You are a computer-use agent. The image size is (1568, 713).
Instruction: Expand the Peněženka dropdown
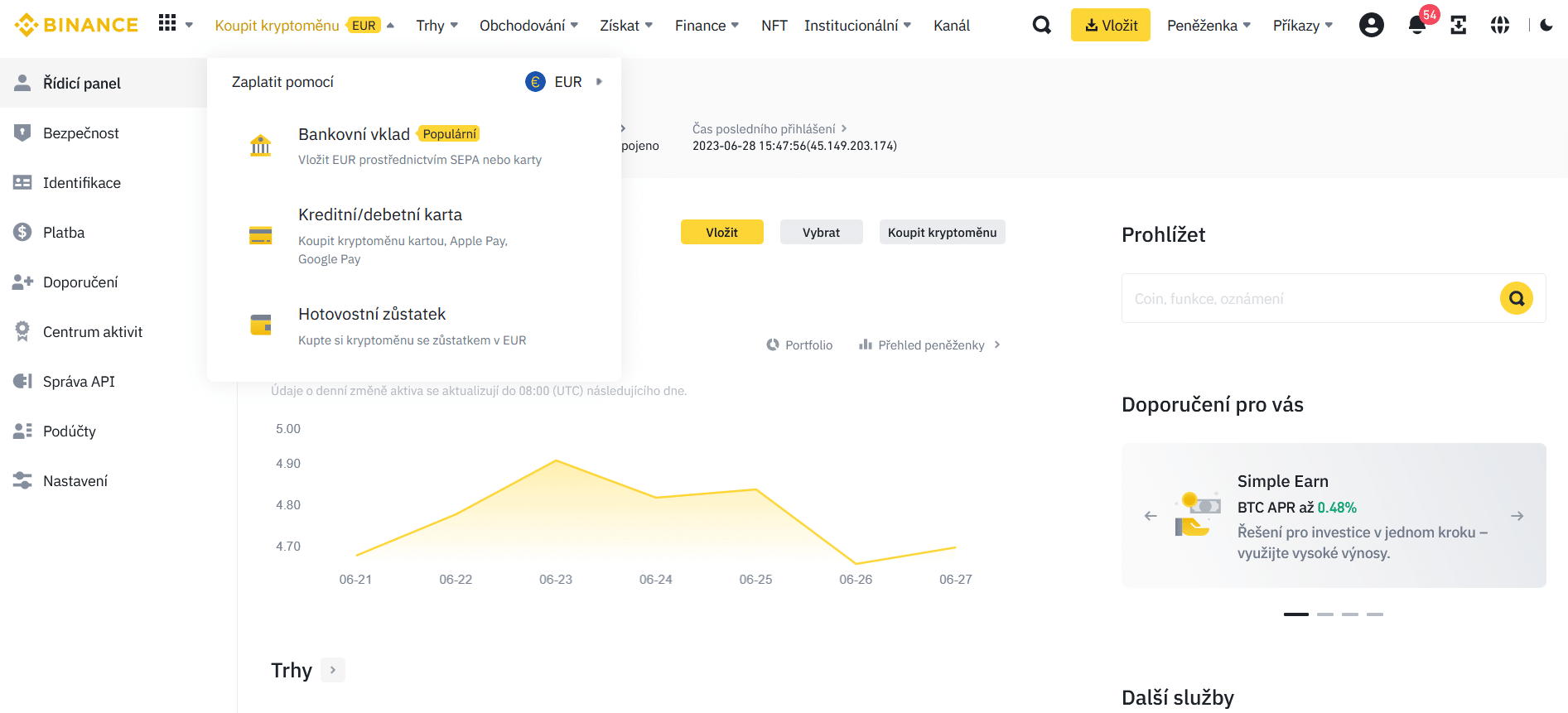[1209, 26]
